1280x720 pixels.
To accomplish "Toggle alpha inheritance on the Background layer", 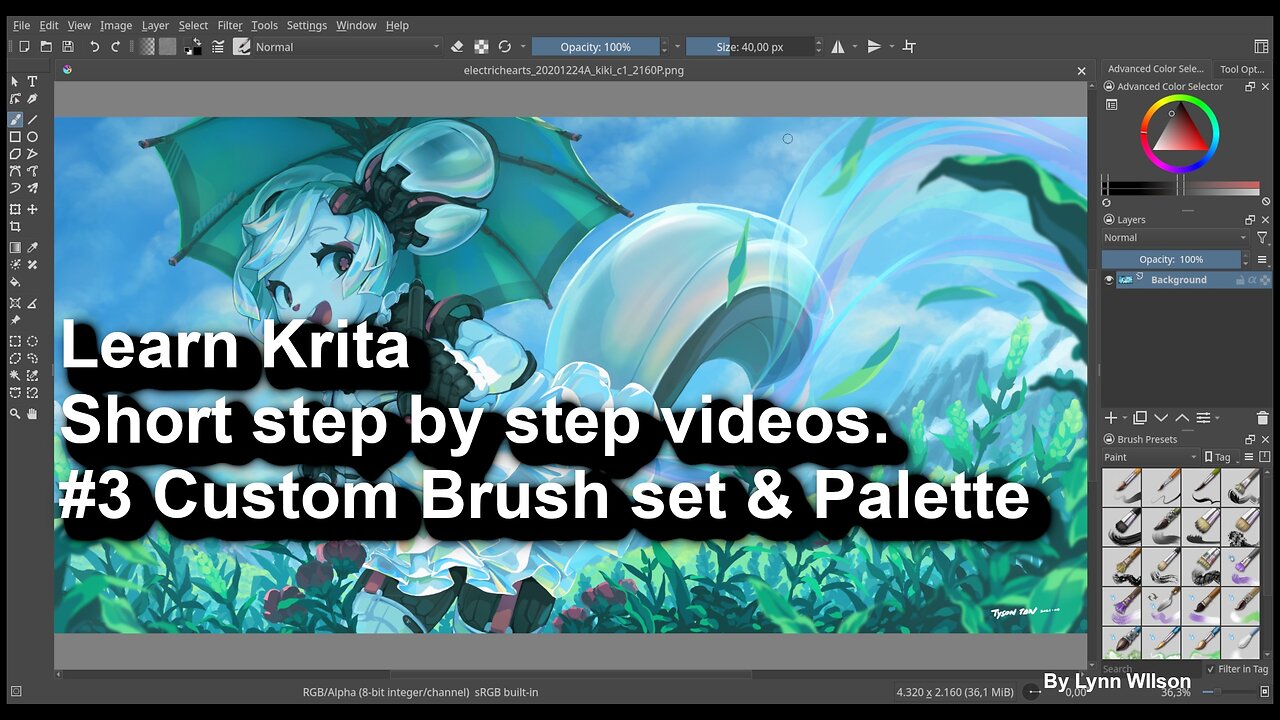I will [x=1252, y=280].
